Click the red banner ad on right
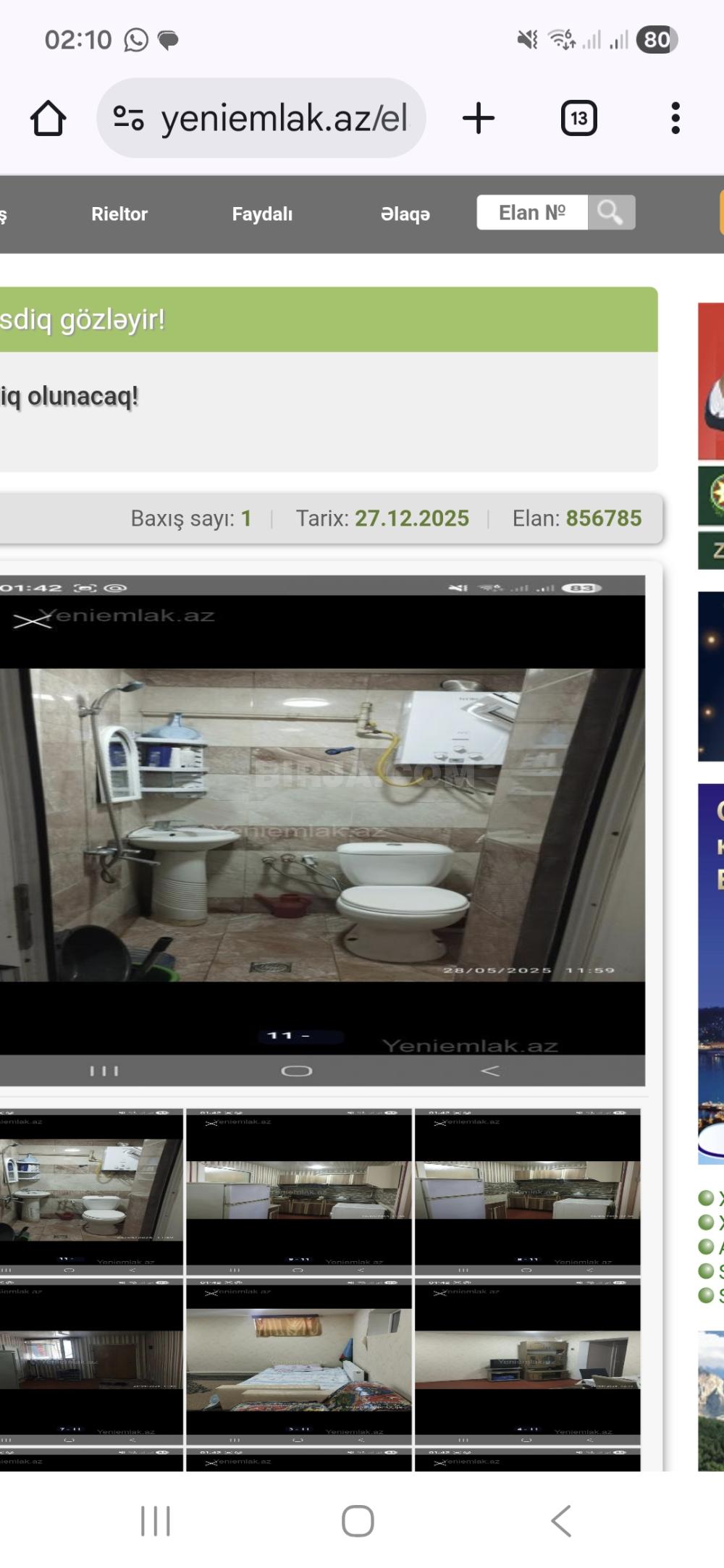The image size is (724, 1568). coord(711,382)
